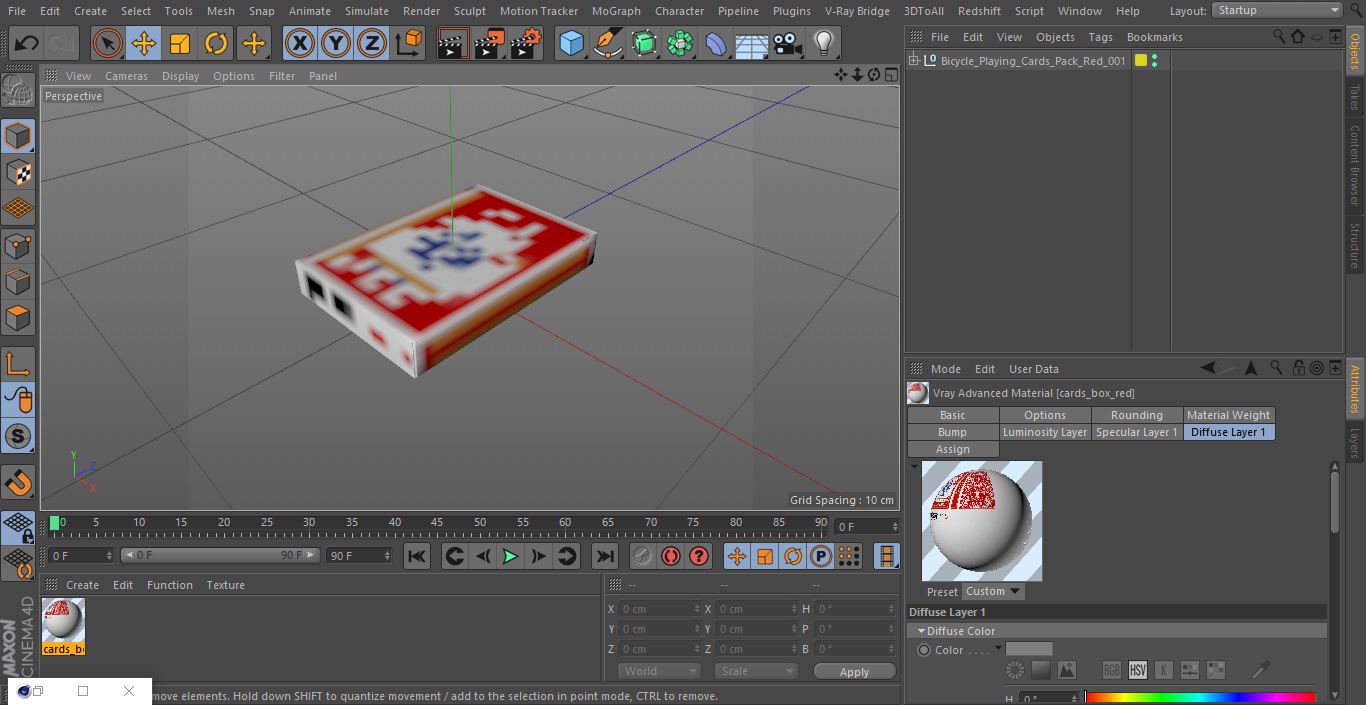Toggle Autokeying red circle button
The image size is (1366, 705).
pos(671,556)
